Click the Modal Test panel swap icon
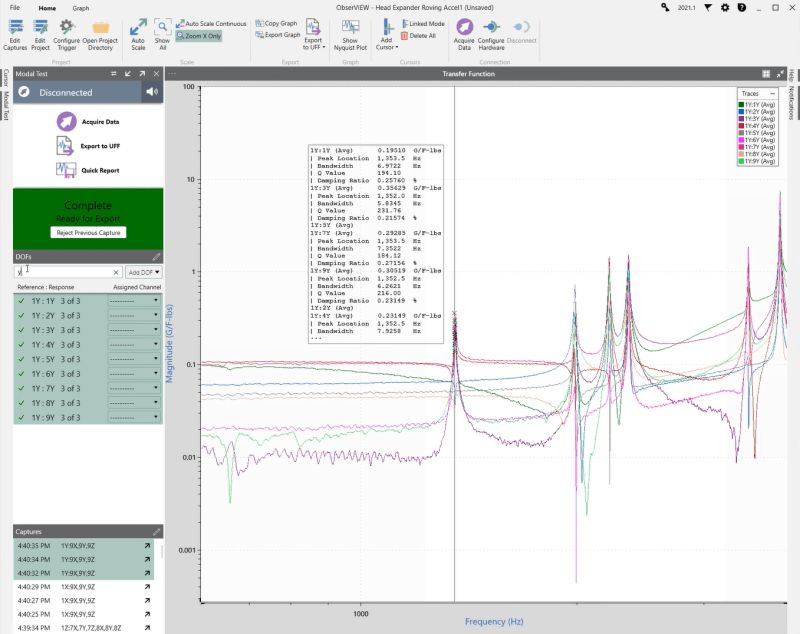The image size is (800, 634). coord(113,74)
